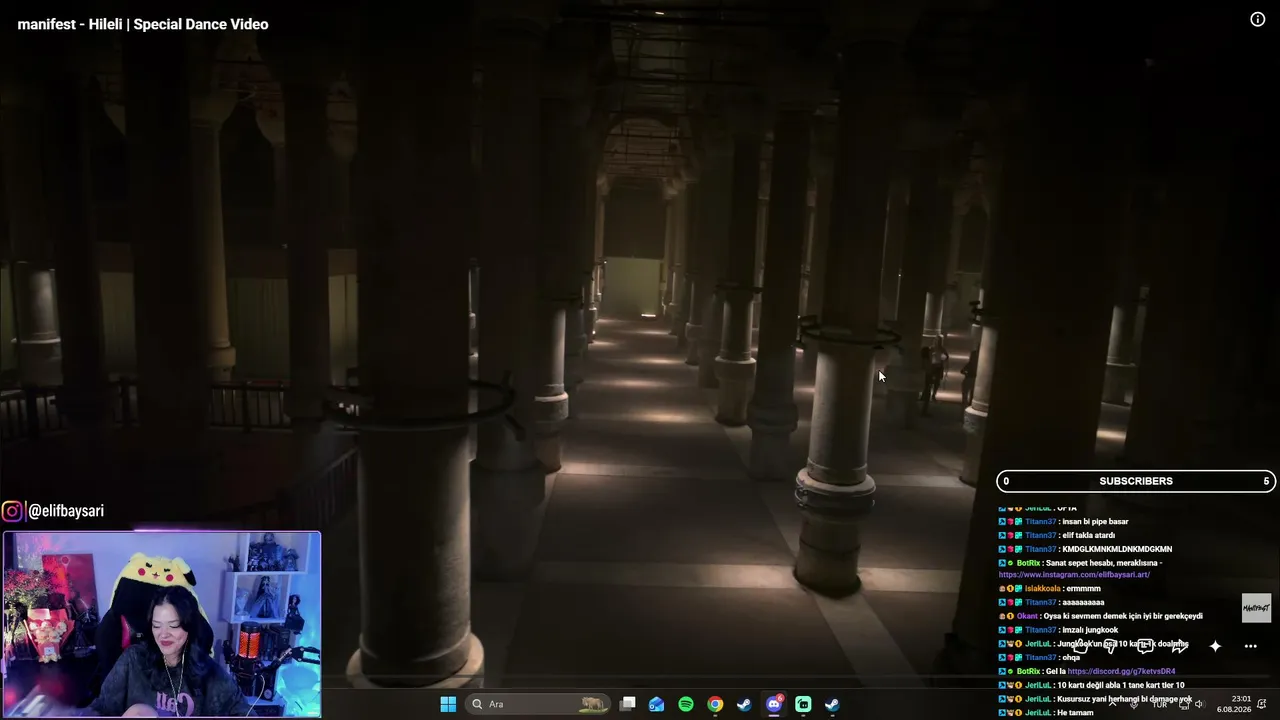Open the three-dot more options menu

tap(1250, 646)
